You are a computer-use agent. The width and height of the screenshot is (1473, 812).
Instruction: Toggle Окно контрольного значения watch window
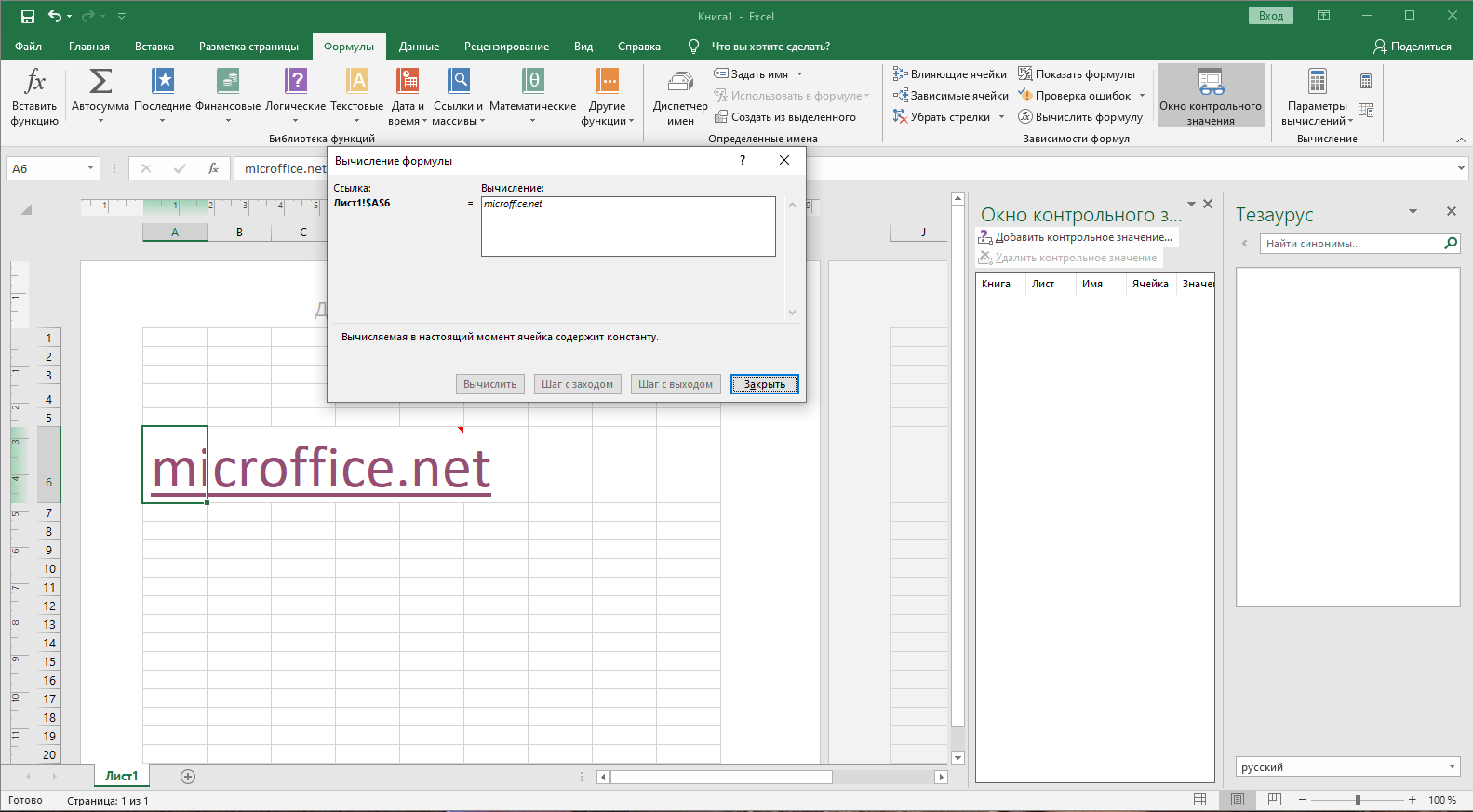pyautogui.click(x=1210, y=95)
